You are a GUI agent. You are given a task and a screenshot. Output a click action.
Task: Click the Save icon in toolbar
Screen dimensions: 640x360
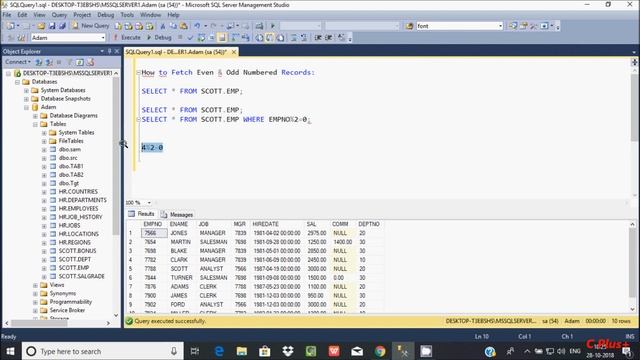(x=52, y=26)
